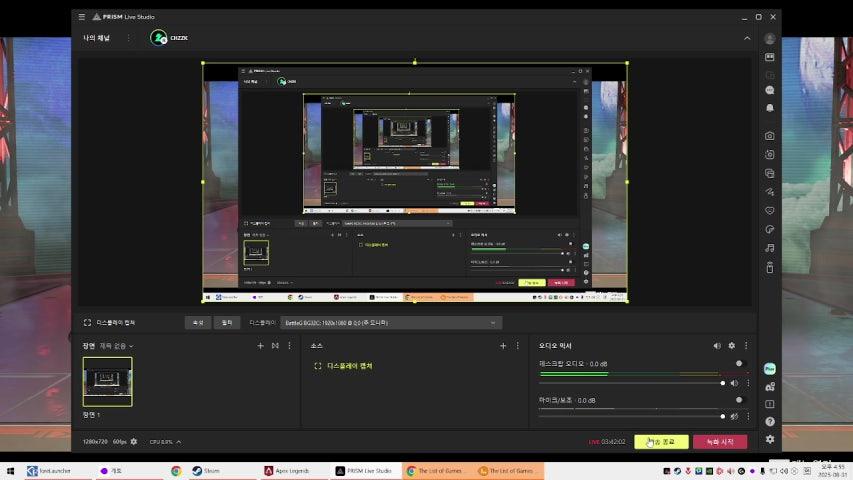
Task: Open My Channel options three-dot menu
Action: click(128, 38)
